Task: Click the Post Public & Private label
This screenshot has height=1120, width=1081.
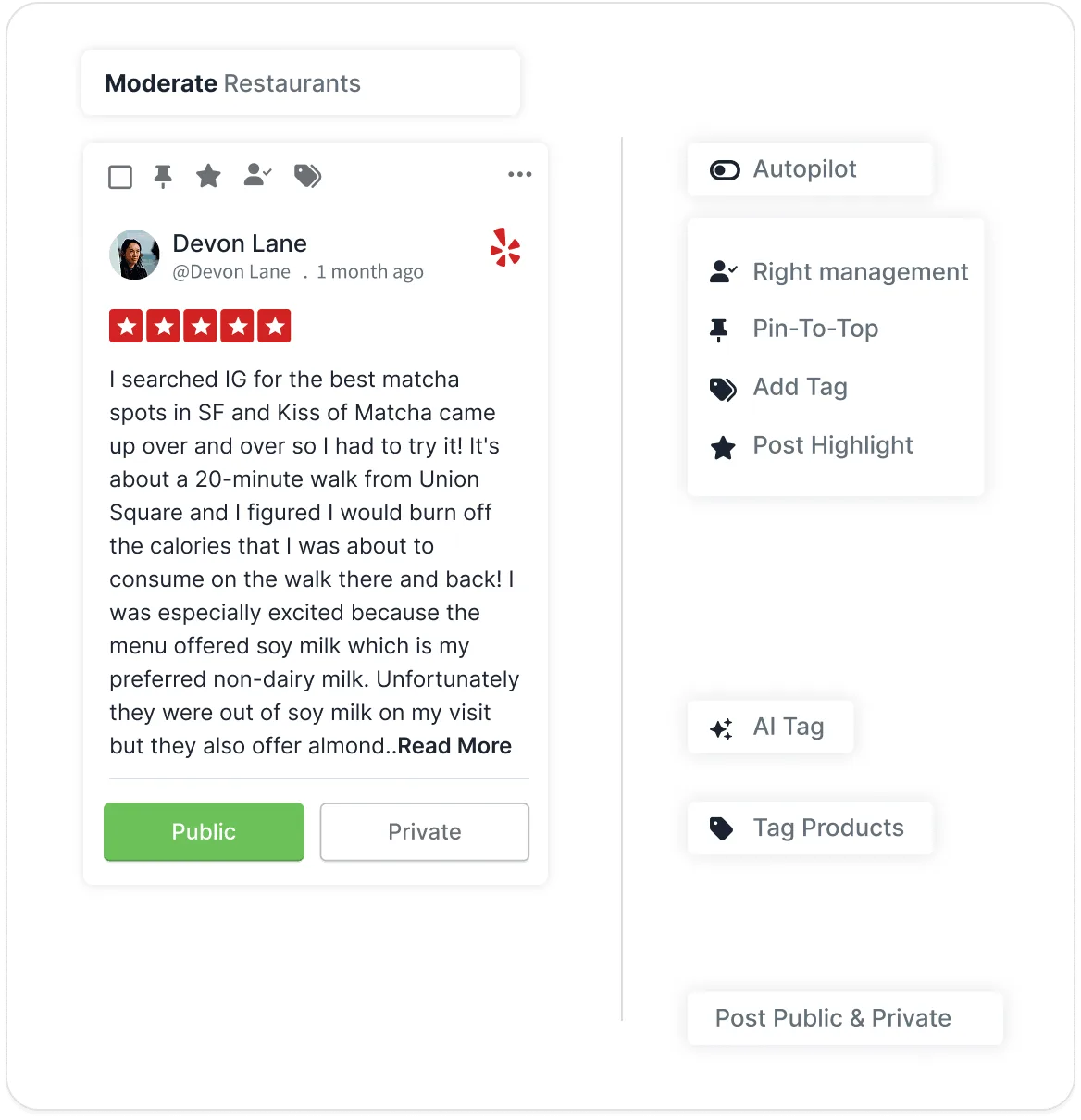Action: (833, 1018)
